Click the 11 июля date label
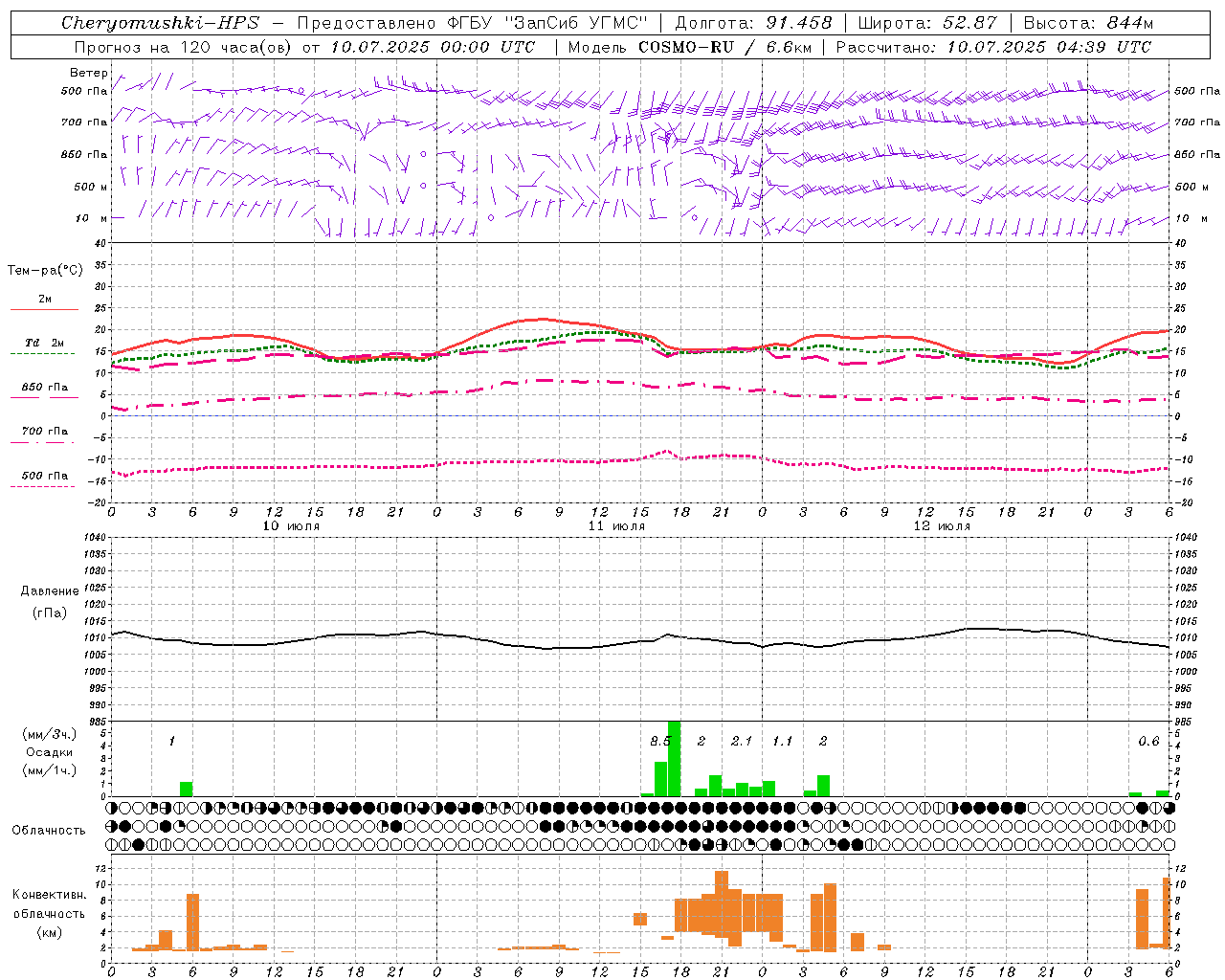Screen dimensions: 1225x980 coord(616,526)
